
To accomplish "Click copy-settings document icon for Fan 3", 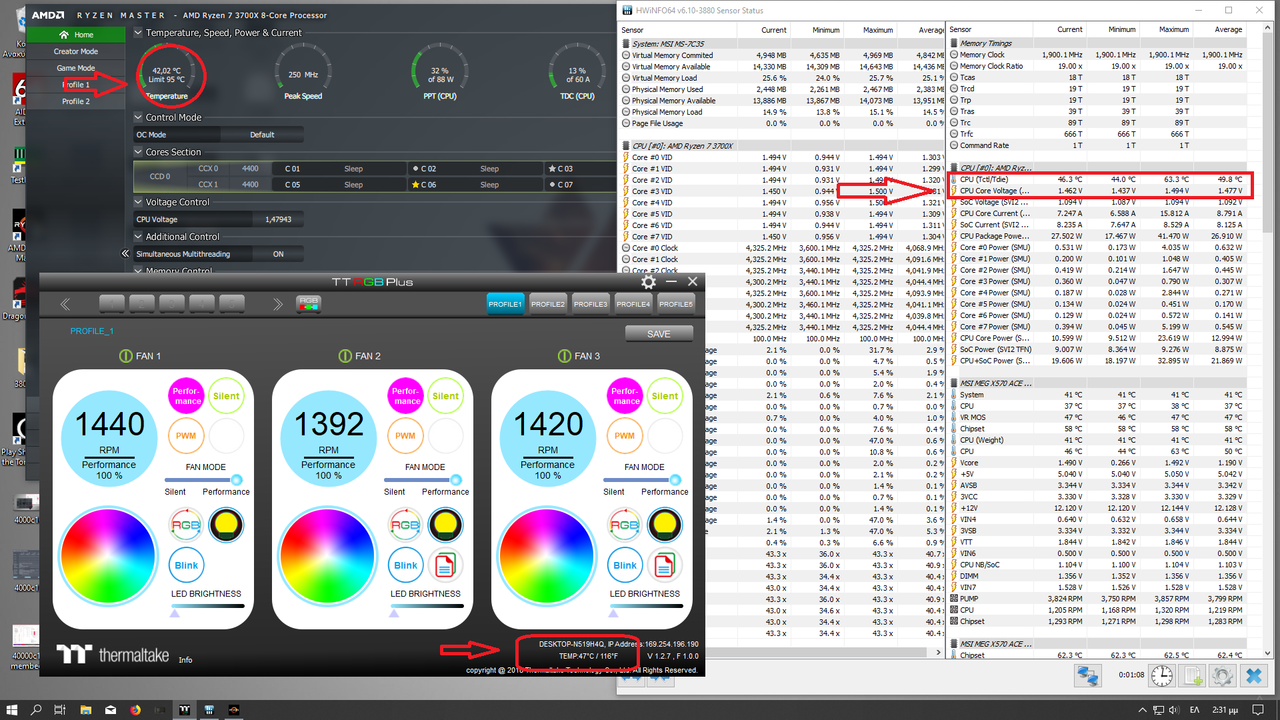I will pyautogui.click(x=665, y=565).
